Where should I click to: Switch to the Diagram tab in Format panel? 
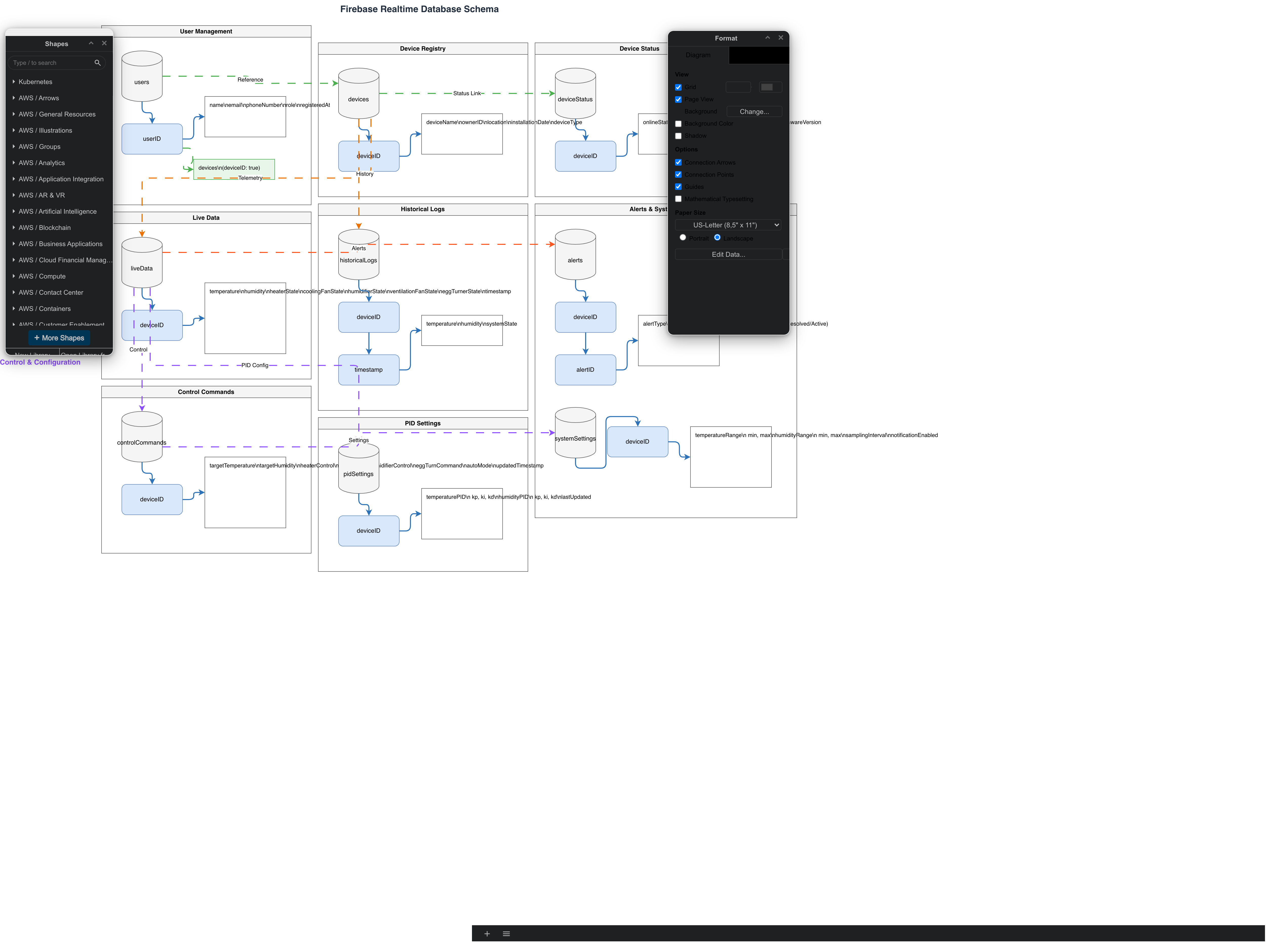click(x=698, y=55)
